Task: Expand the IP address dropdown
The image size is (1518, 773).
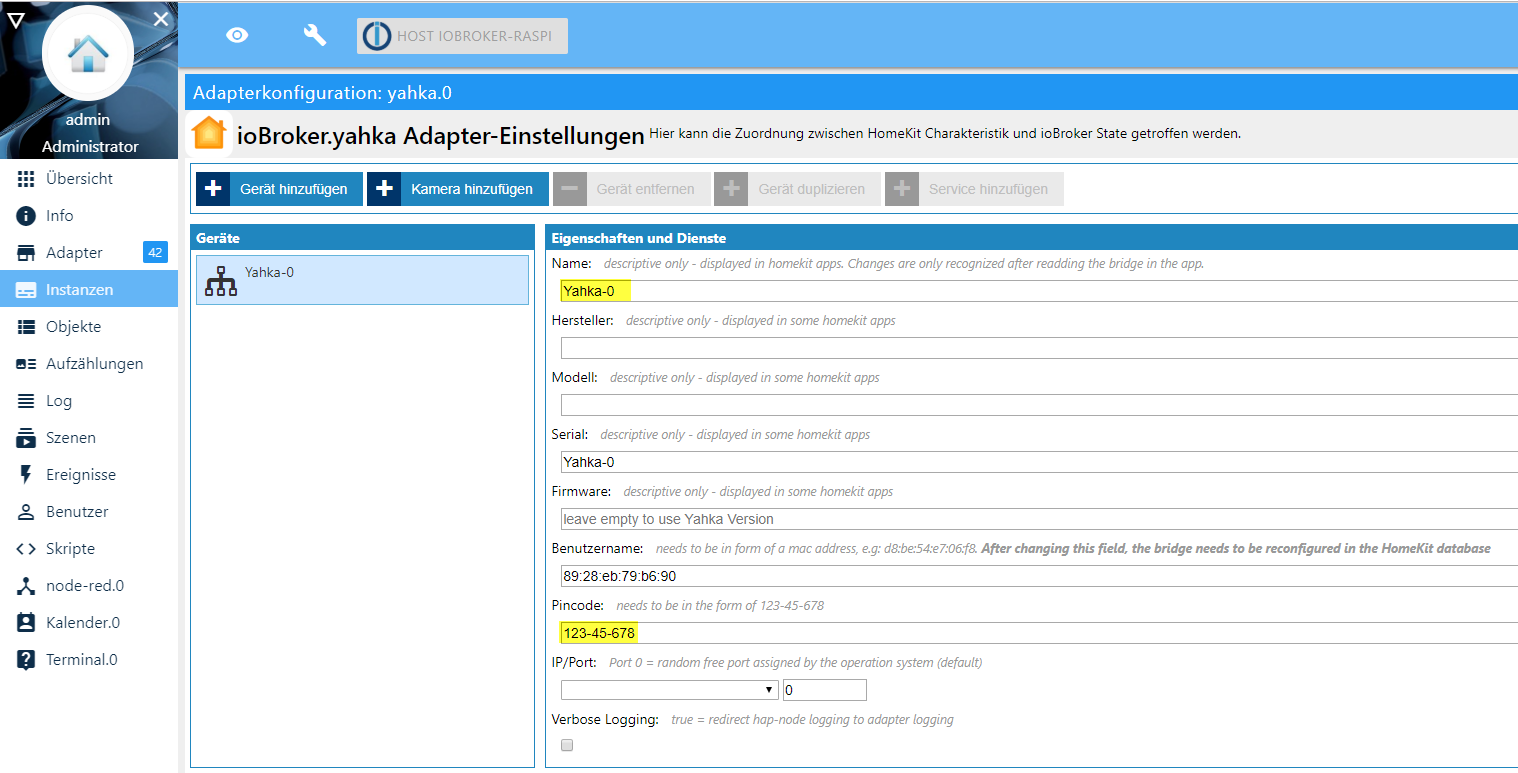Action: [669, 690]
